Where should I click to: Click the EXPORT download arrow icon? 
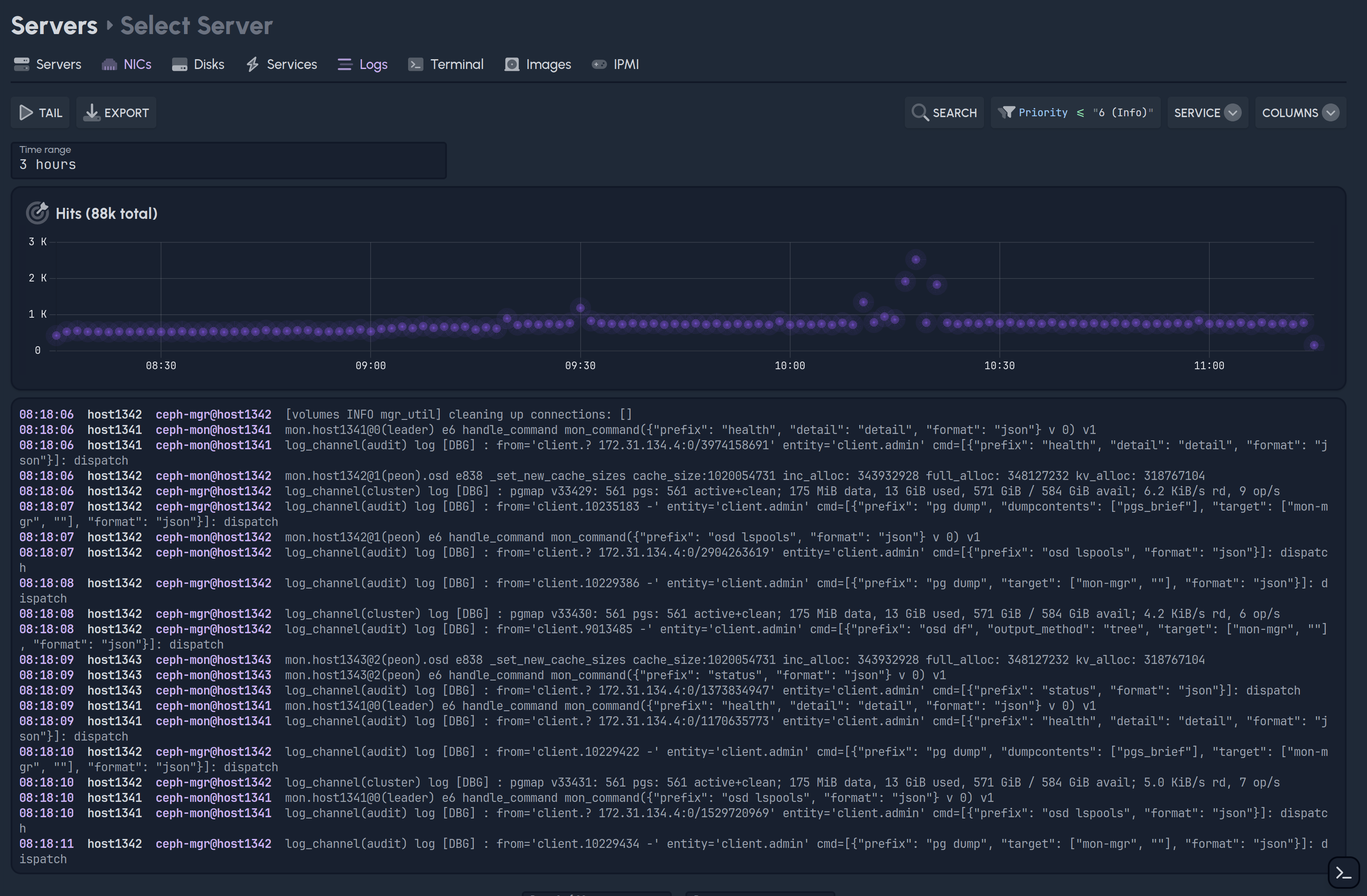coord(91,112)
